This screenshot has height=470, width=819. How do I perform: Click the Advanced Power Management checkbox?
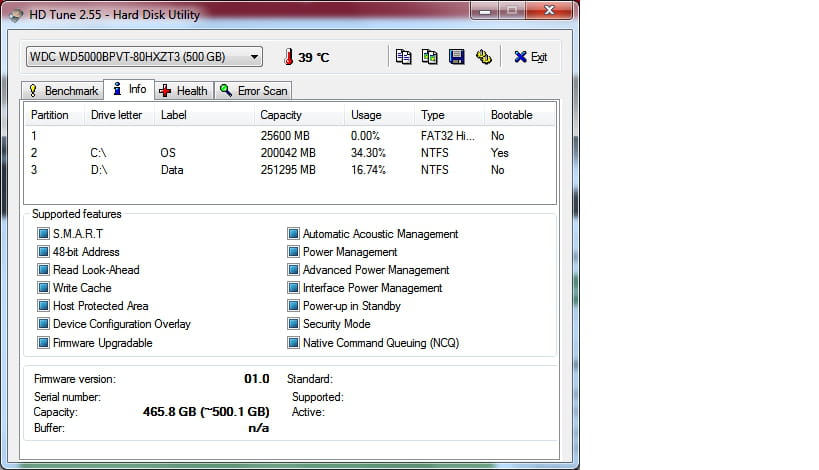(294, 269)
